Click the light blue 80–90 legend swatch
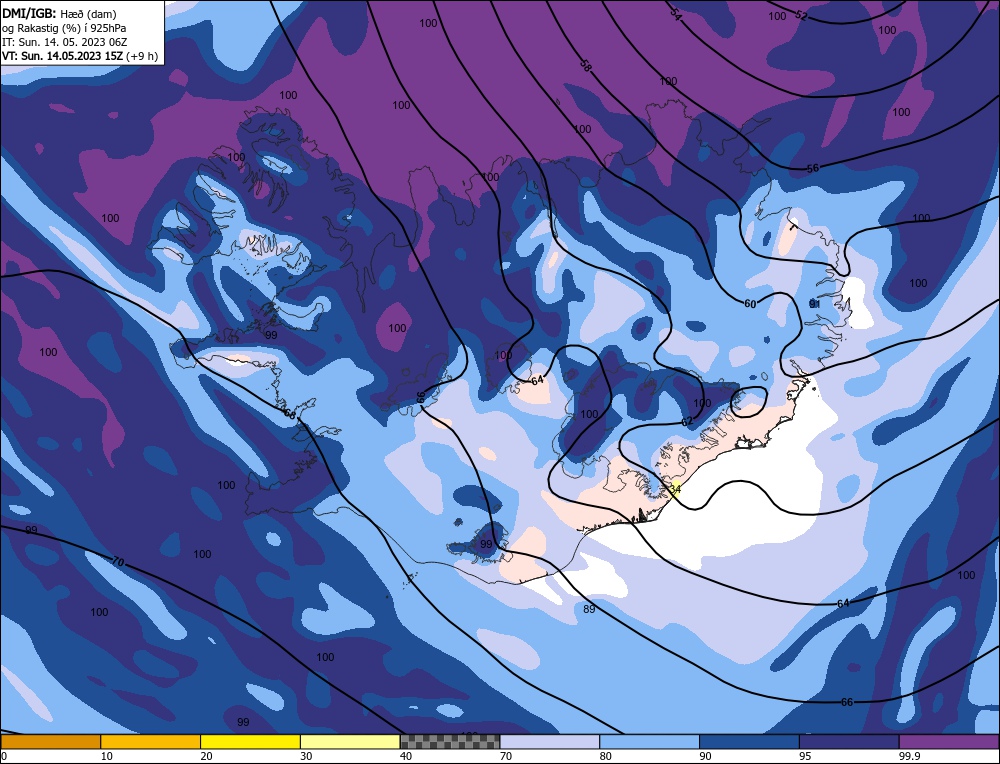The width and height of the screenshot is (1000, 764). click(649, 741)
